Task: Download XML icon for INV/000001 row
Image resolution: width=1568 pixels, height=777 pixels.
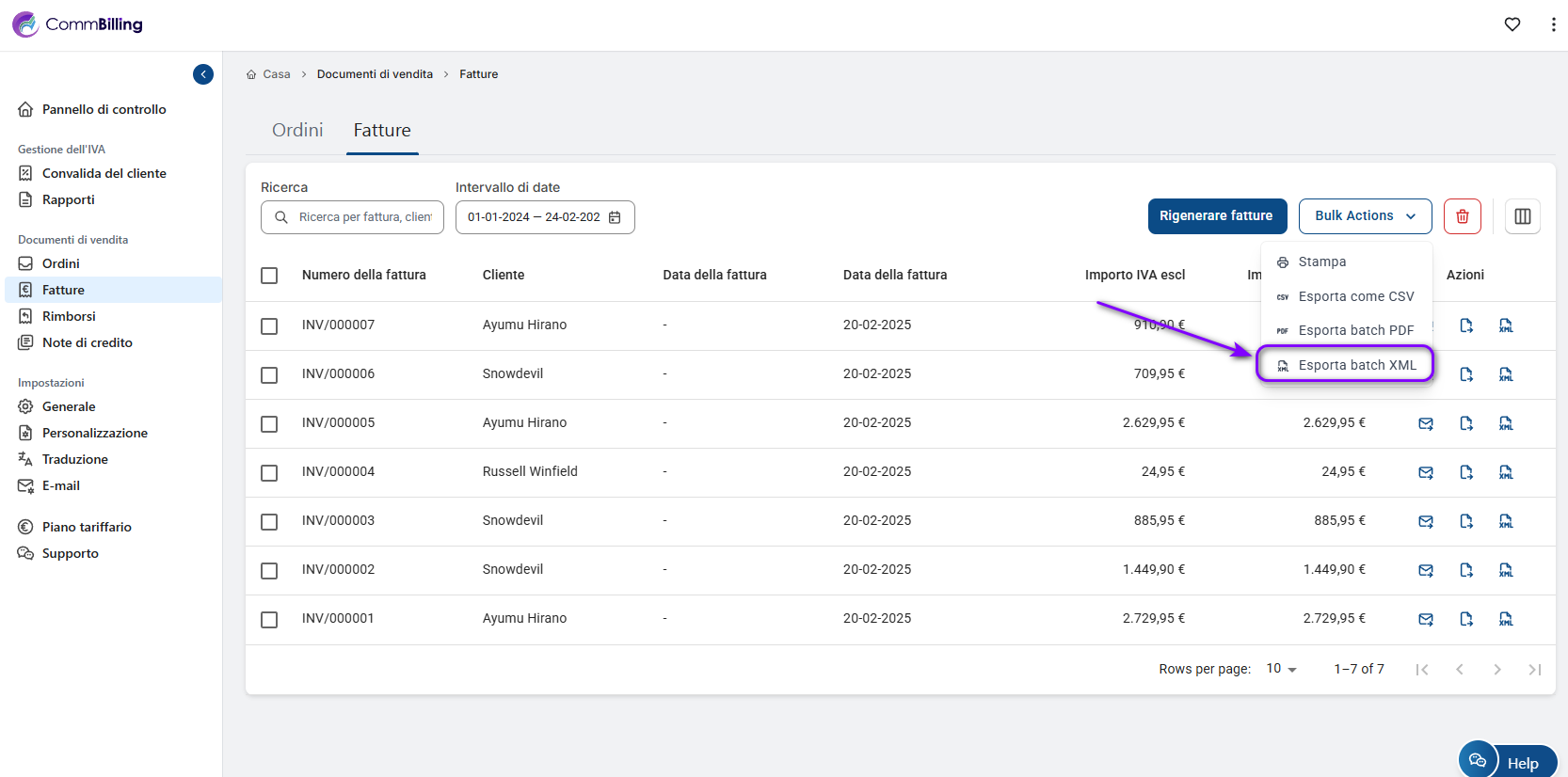Action: tap(1505, 619)
